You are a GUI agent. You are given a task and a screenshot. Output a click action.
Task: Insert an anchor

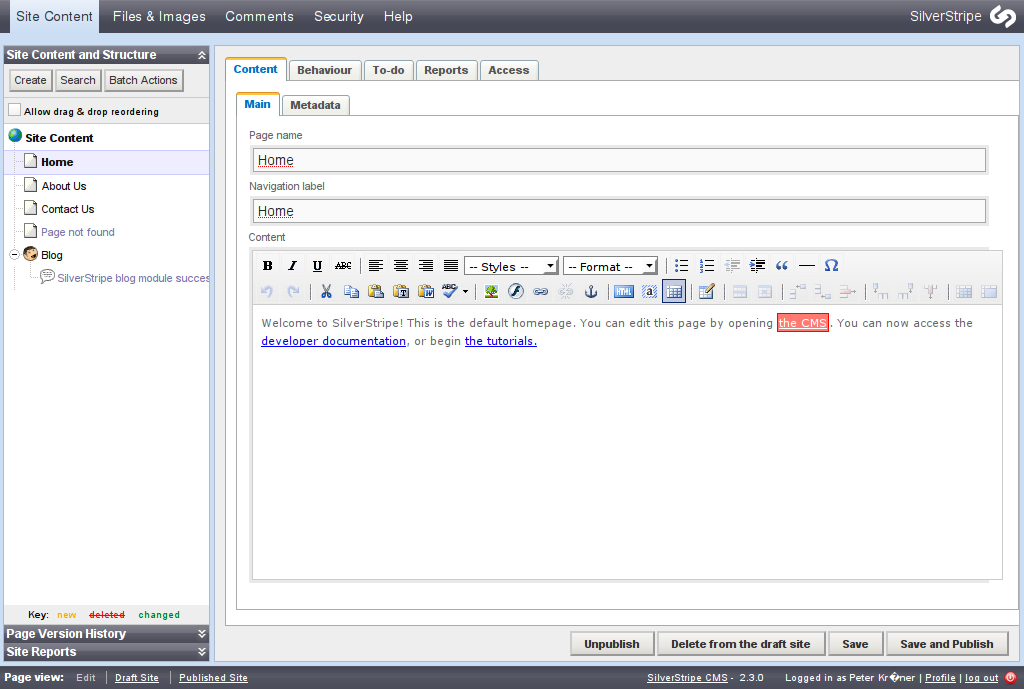[591, 291]
